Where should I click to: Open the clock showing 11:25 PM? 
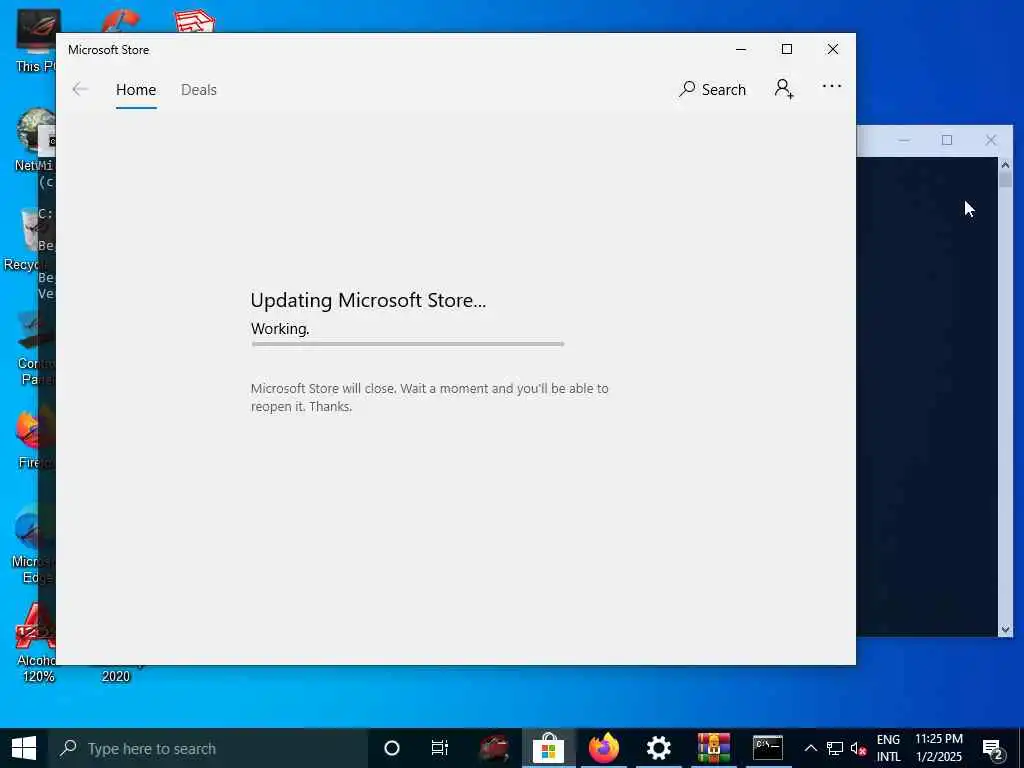pyautogui.click(x=938, y=748)
